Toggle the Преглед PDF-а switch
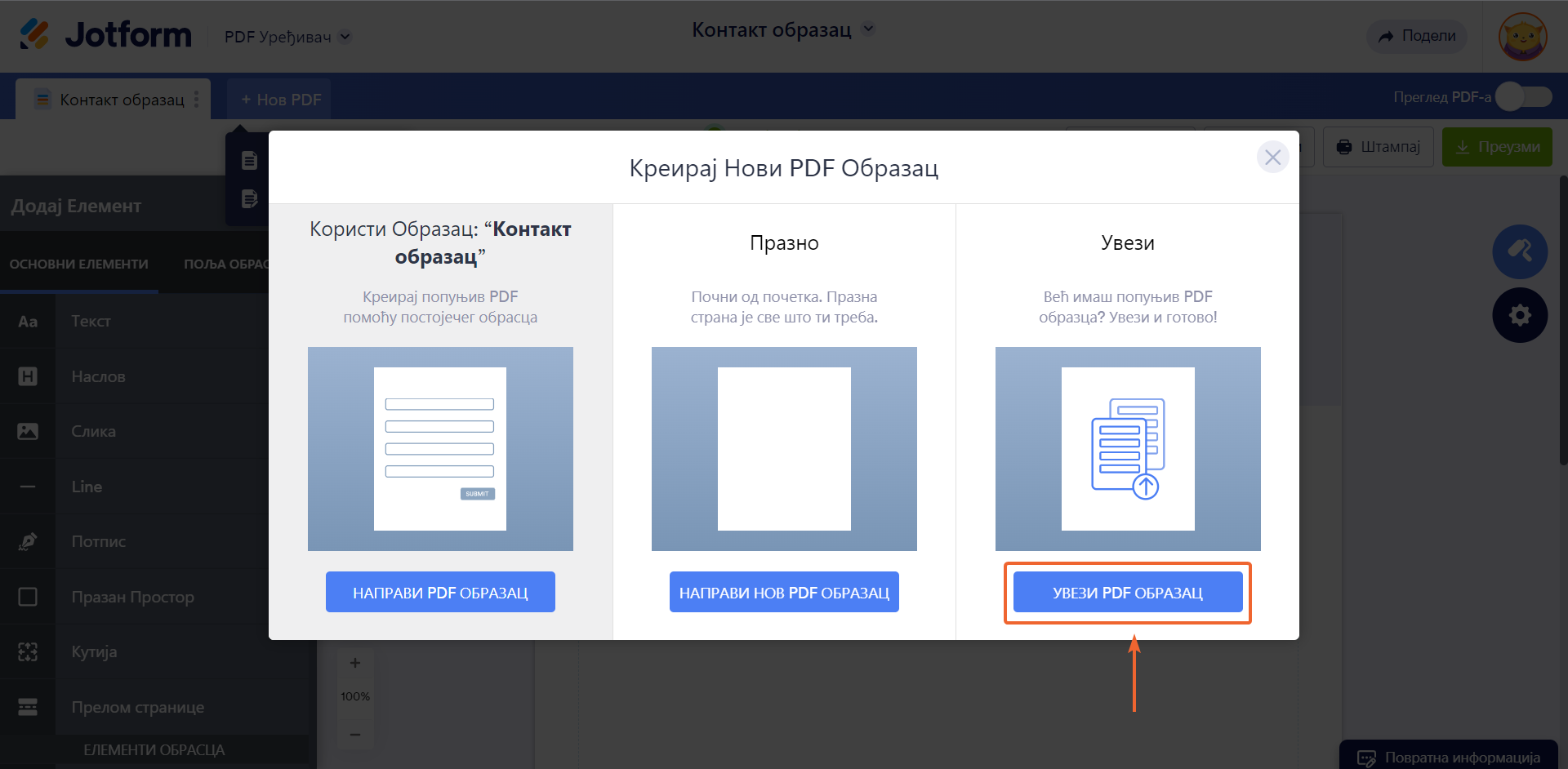 [x=1524, y=97]
